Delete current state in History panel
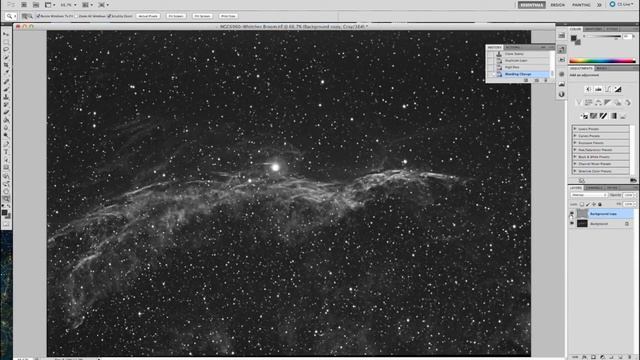The height and width of the screenshot is (360, 640). pos(546,80)
